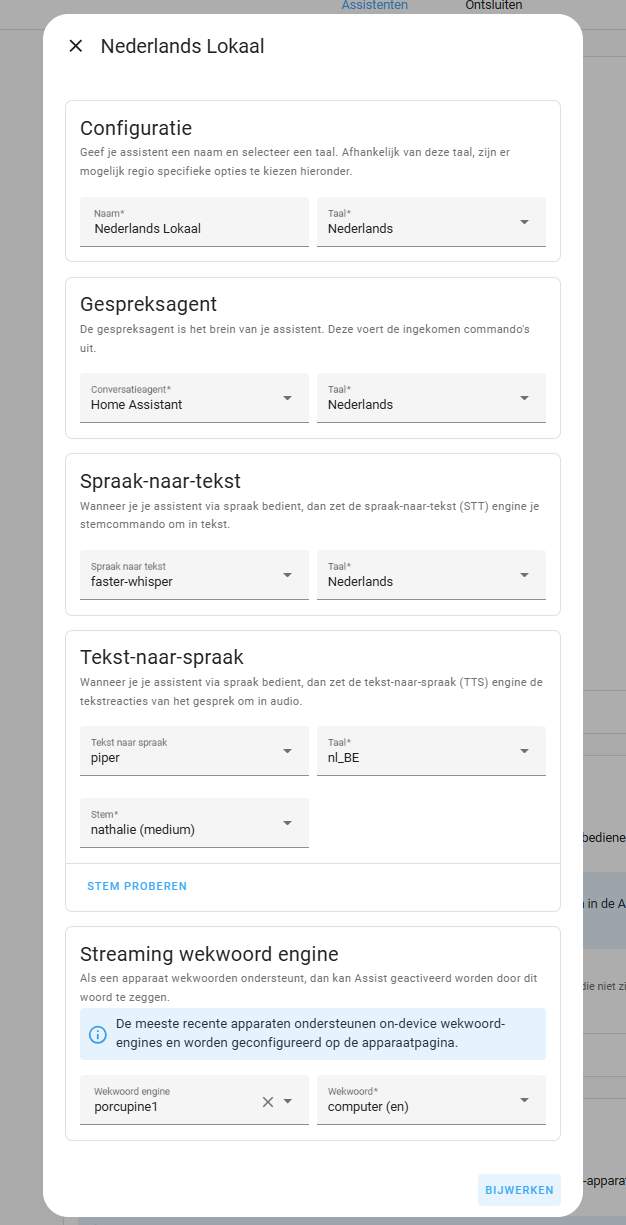Click the info icon in the blue notice
The image size is (626, 1225).
[98, 1034]
